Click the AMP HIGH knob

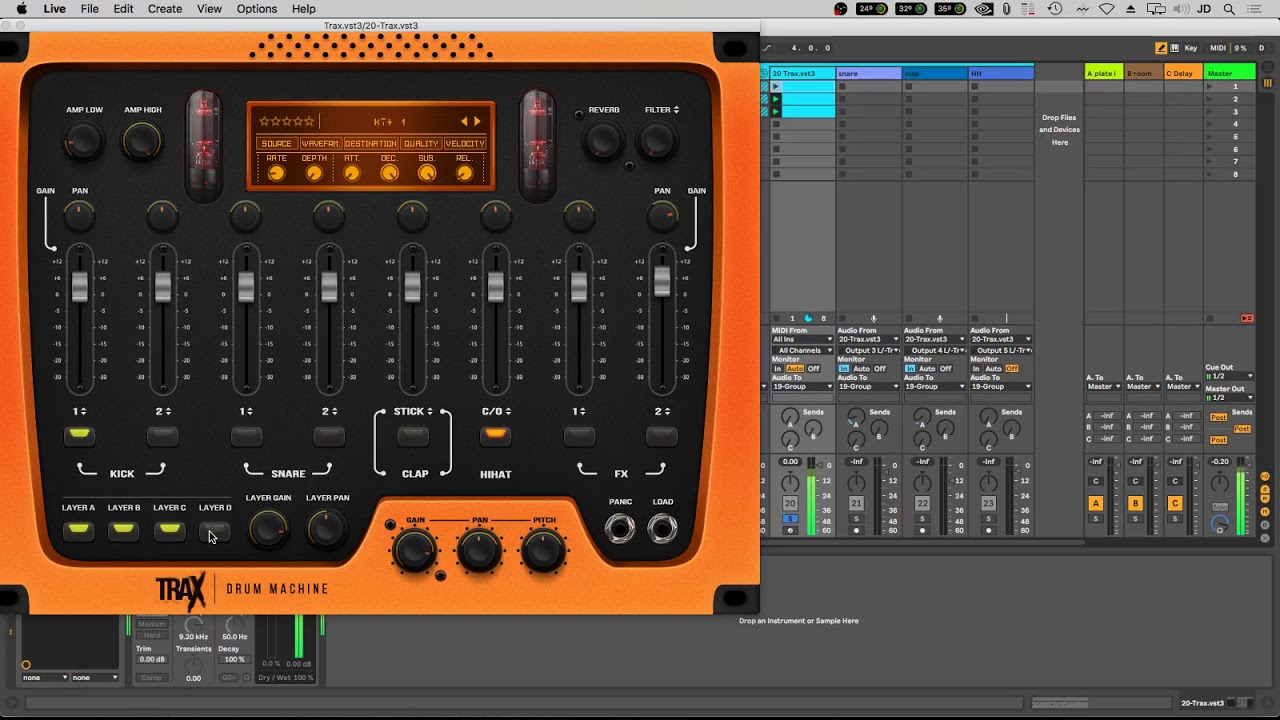tap(142, 142)
